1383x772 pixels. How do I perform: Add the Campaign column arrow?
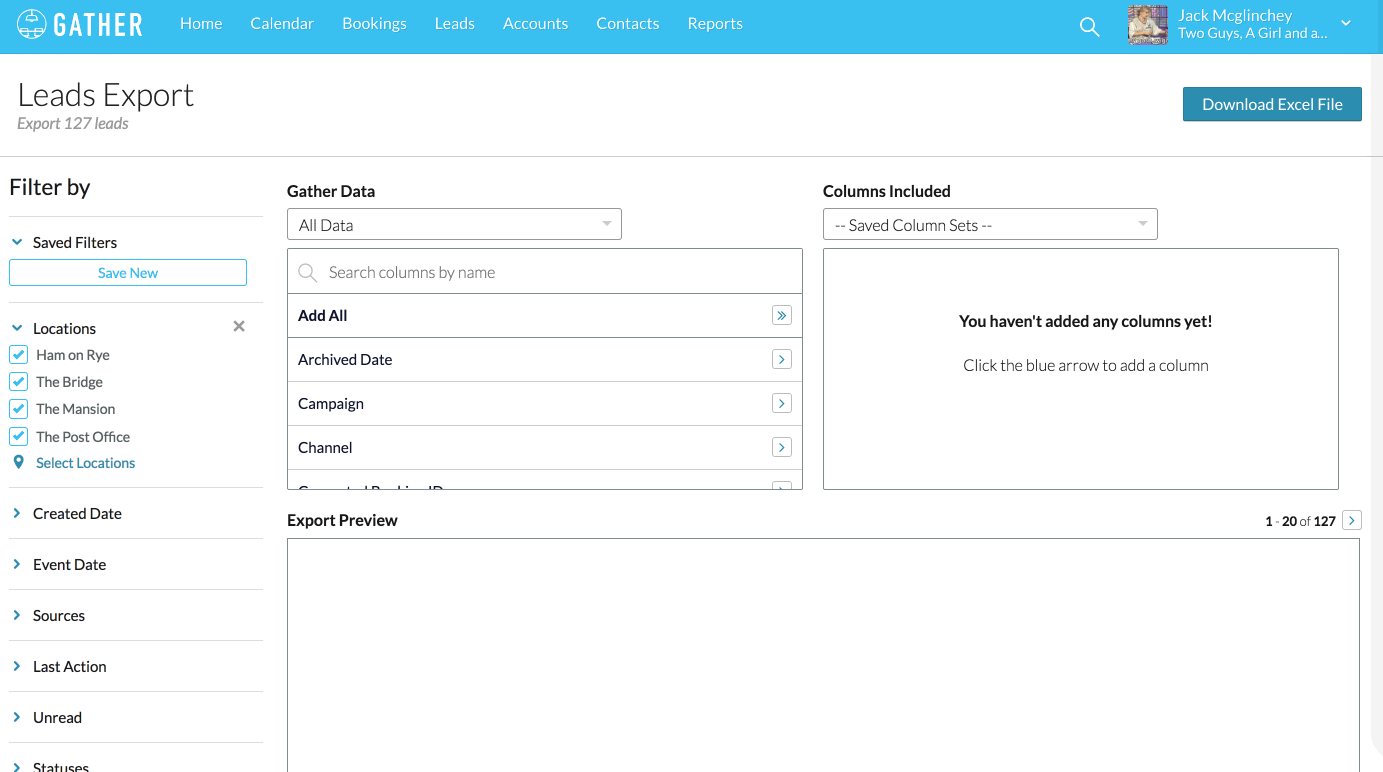click(782, 403)
